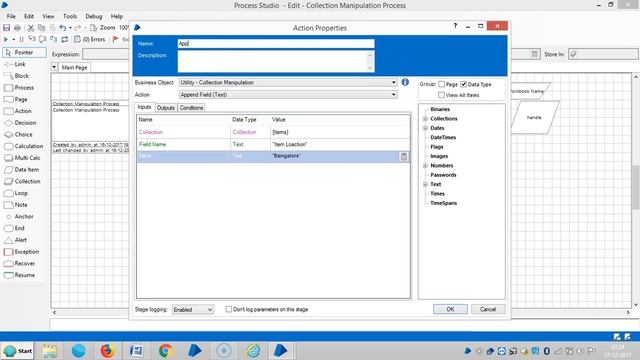The height and width of the screenshot is (360, 640).
Task: Run the process with the green Go arrow
Action: click(6, 39)
